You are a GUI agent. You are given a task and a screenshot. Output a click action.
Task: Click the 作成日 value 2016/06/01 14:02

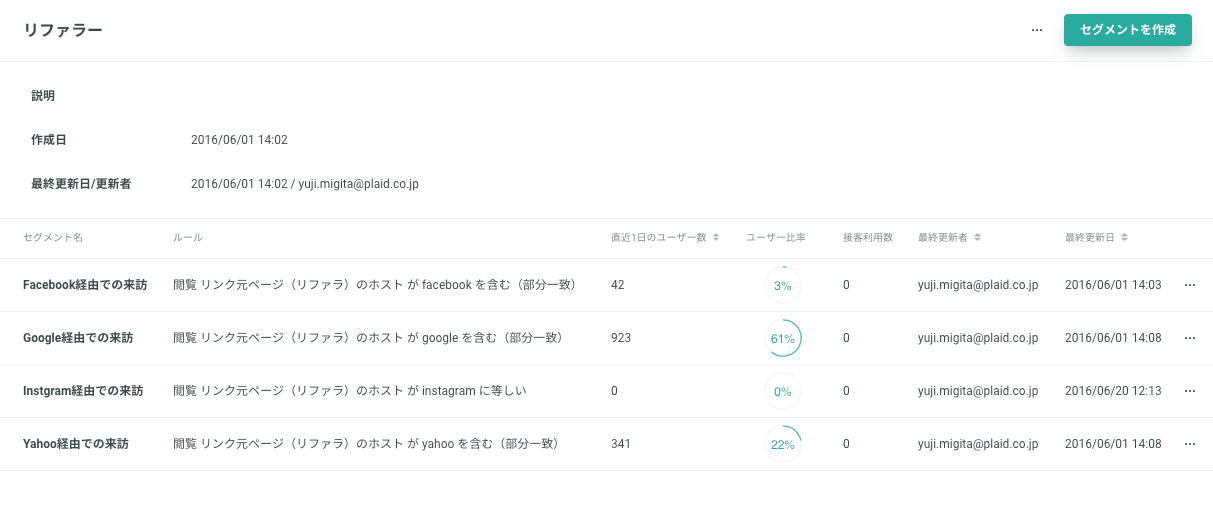239,140
